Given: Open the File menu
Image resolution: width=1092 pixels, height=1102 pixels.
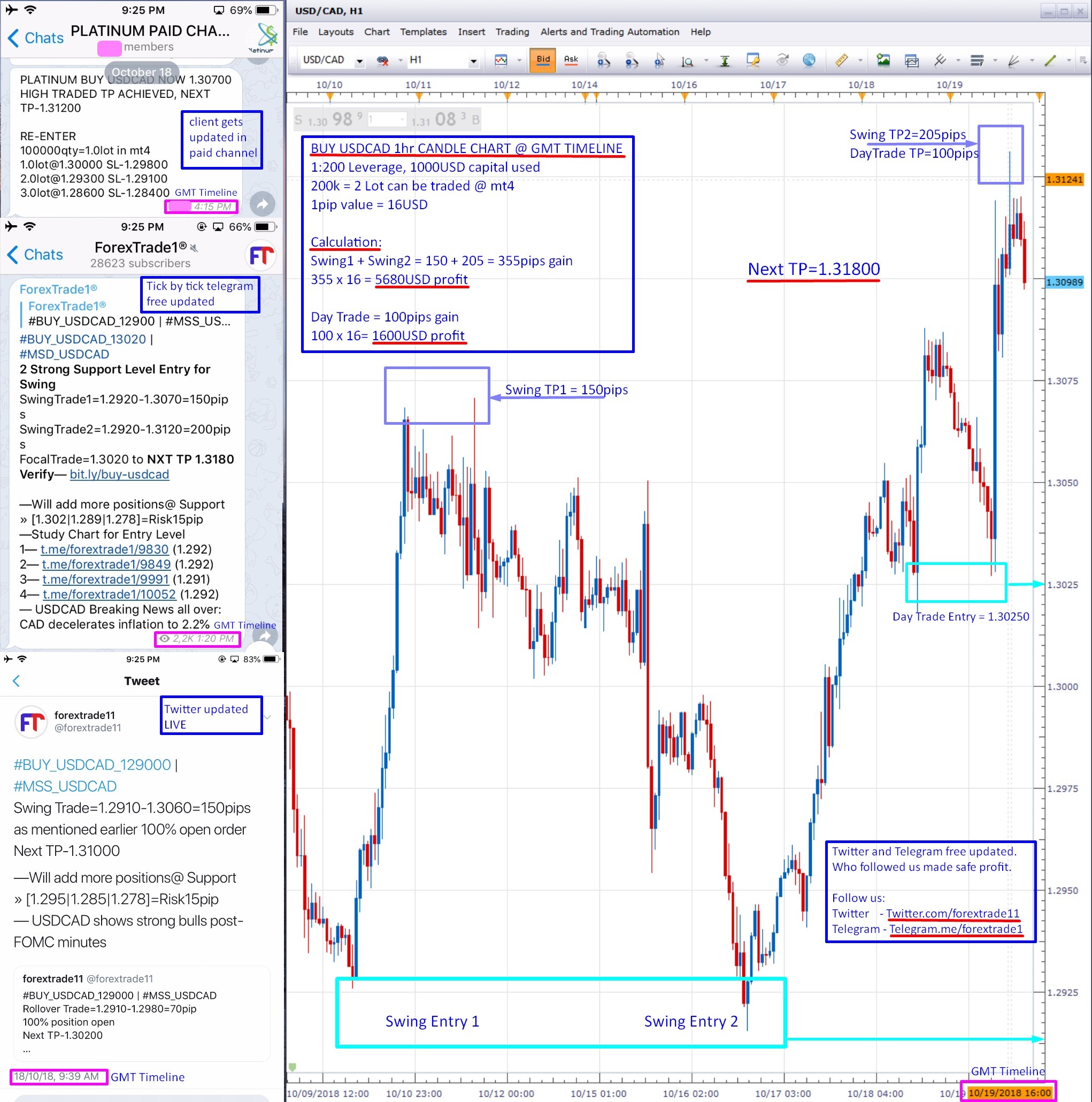Looking at the screenshot, I should click(x=300, y=32).
